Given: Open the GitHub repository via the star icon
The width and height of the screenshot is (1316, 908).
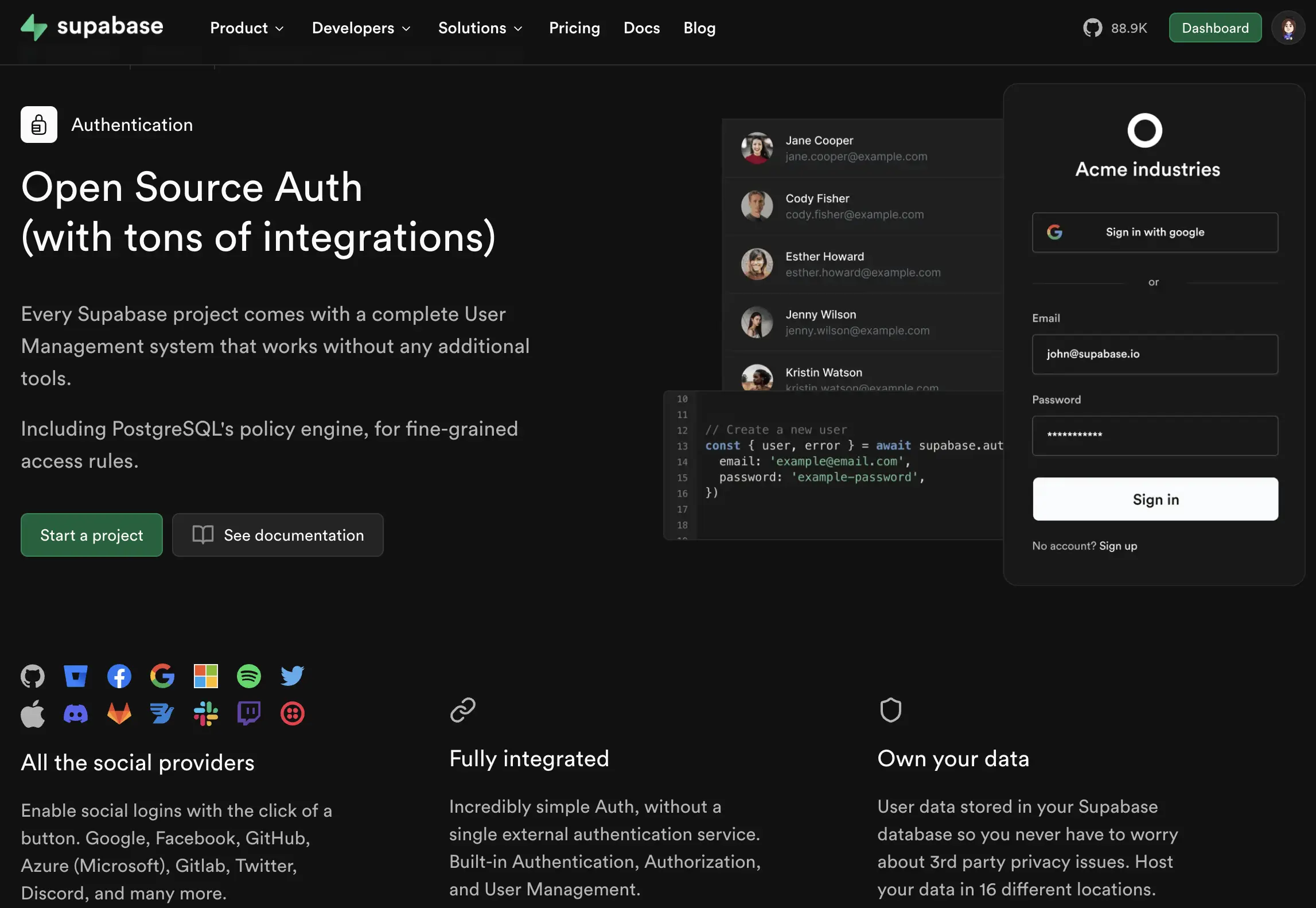Looking at the screenshot, I should tap(1093, 27).
